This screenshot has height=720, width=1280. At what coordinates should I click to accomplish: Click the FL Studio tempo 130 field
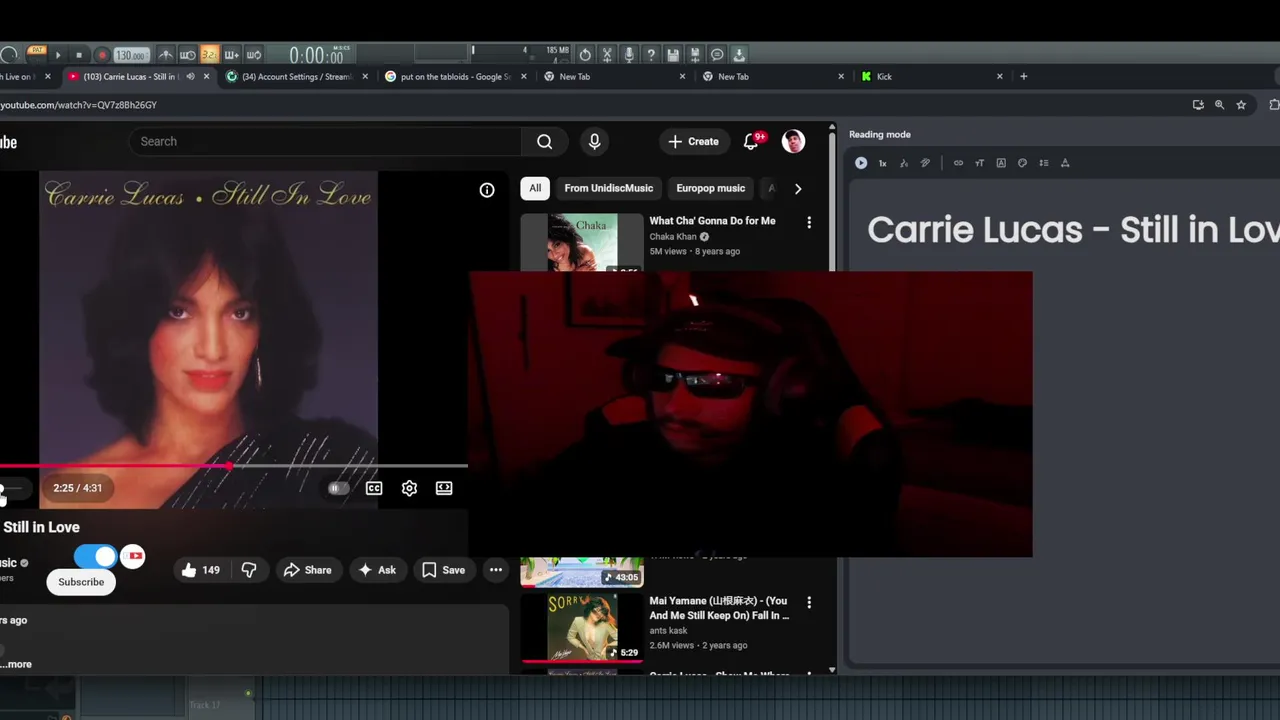click(132, 55)
